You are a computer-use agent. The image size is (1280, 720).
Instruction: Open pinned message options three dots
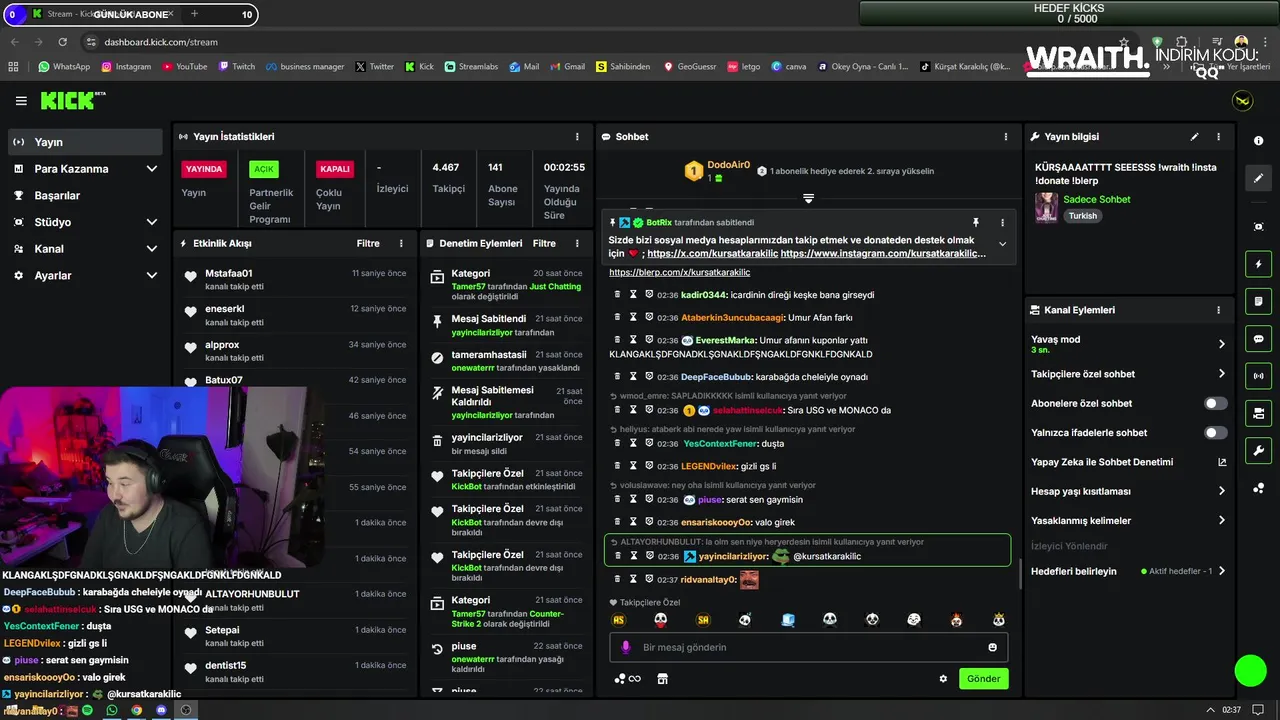1002,223
